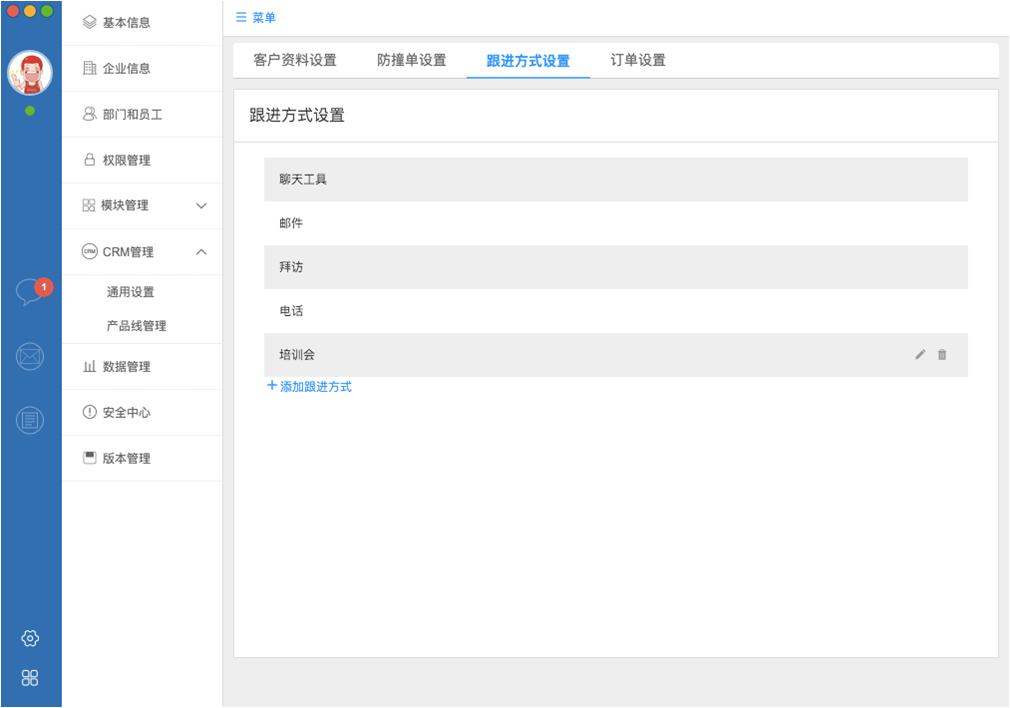Switch to the 客户资料设置 tab

[295, 60]
